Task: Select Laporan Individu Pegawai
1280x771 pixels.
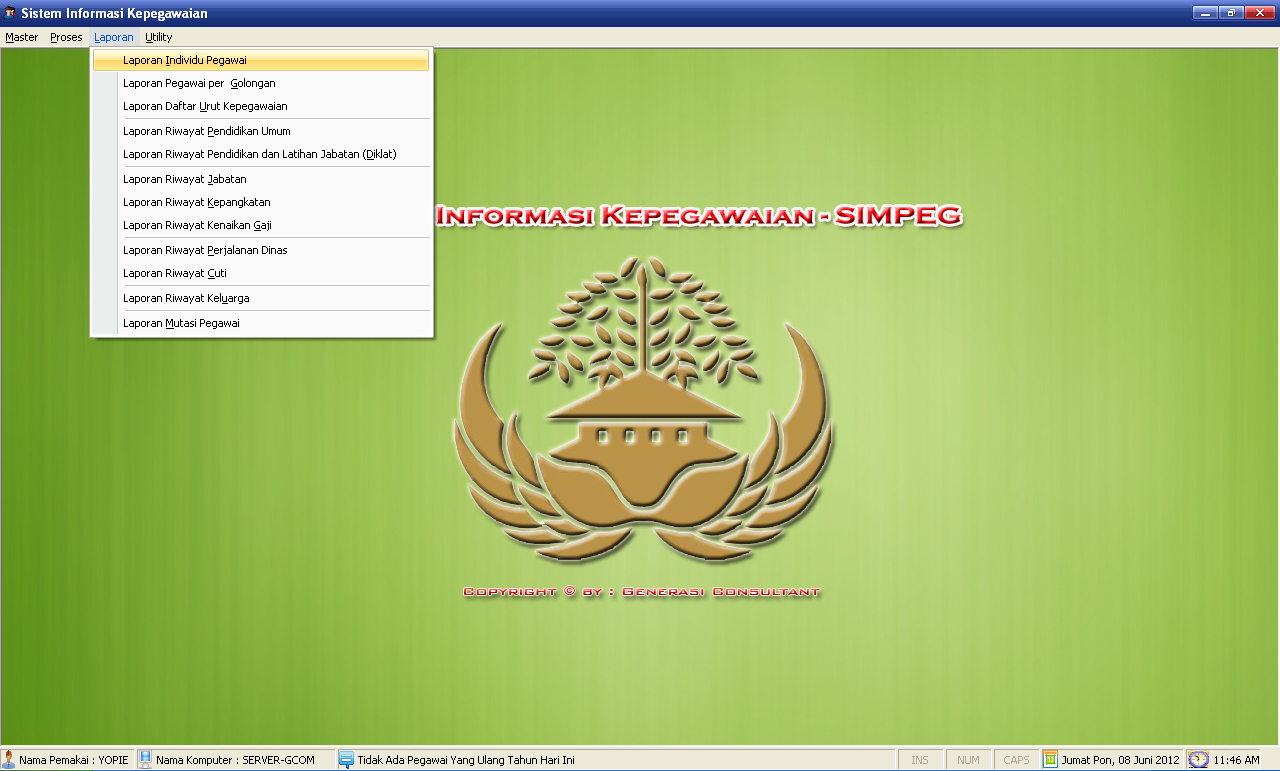Action: (x=185, y=60)
